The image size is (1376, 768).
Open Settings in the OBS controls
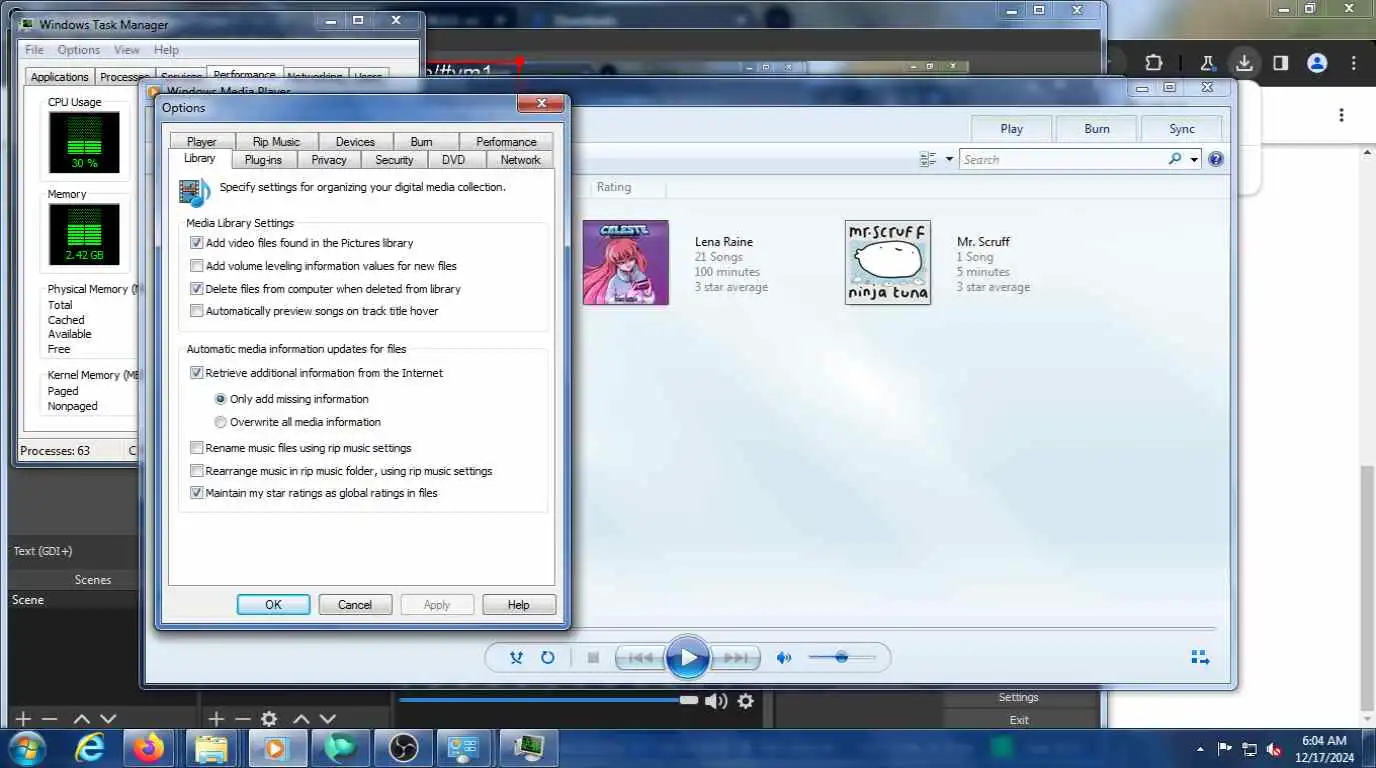(1018, 698)
